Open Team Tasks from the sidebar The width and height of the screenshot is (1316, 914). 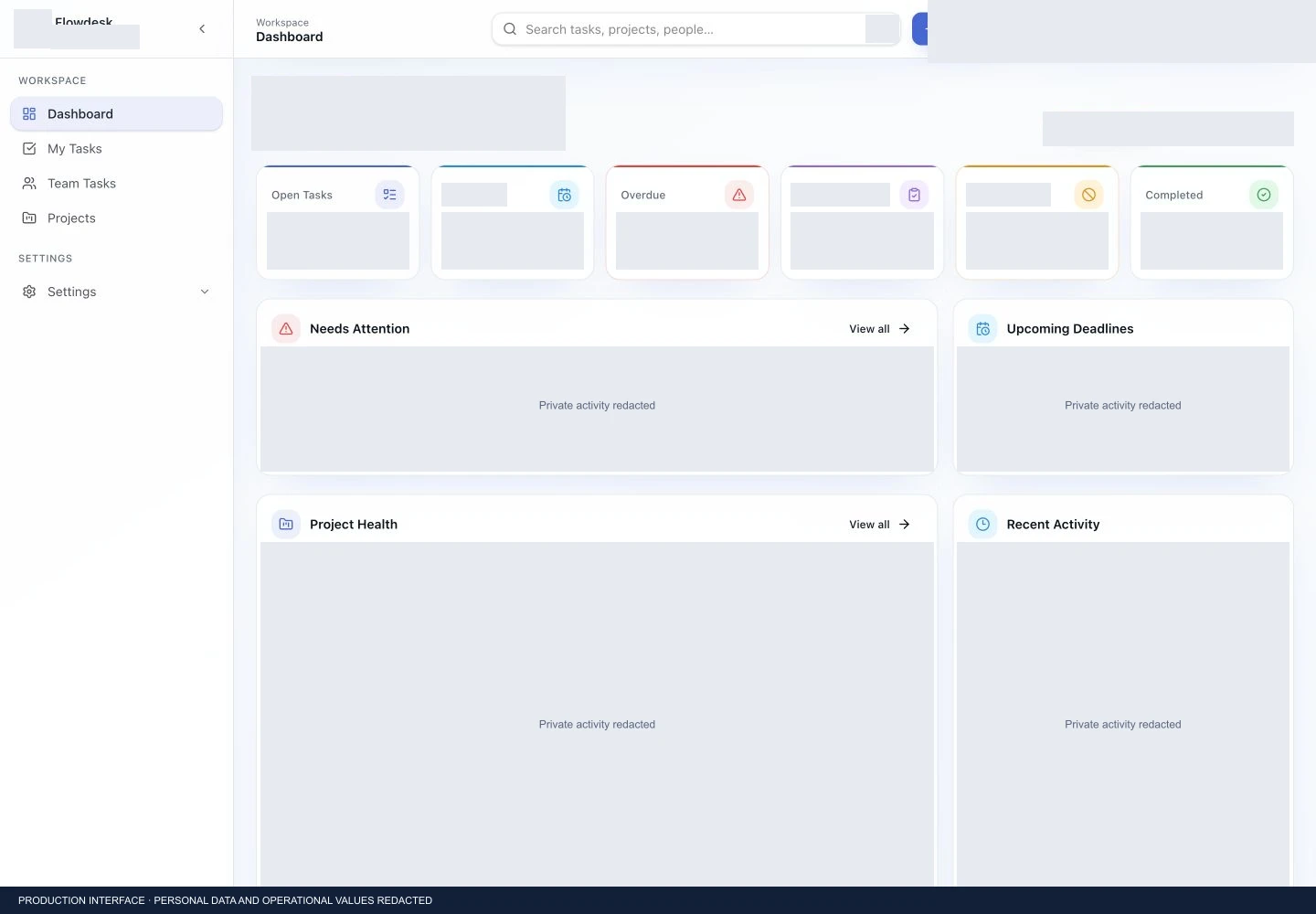(116, 184)
